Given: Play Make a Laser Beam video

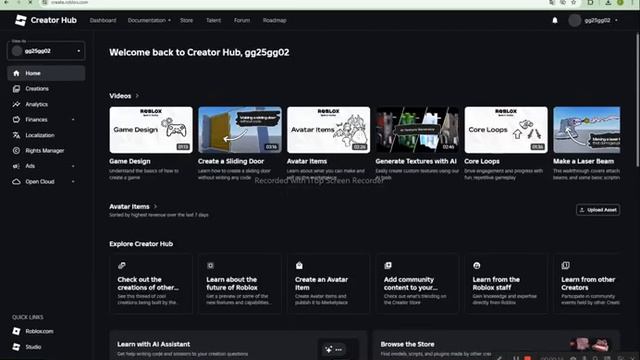Looking at the screenshot, I should (587, 130).
